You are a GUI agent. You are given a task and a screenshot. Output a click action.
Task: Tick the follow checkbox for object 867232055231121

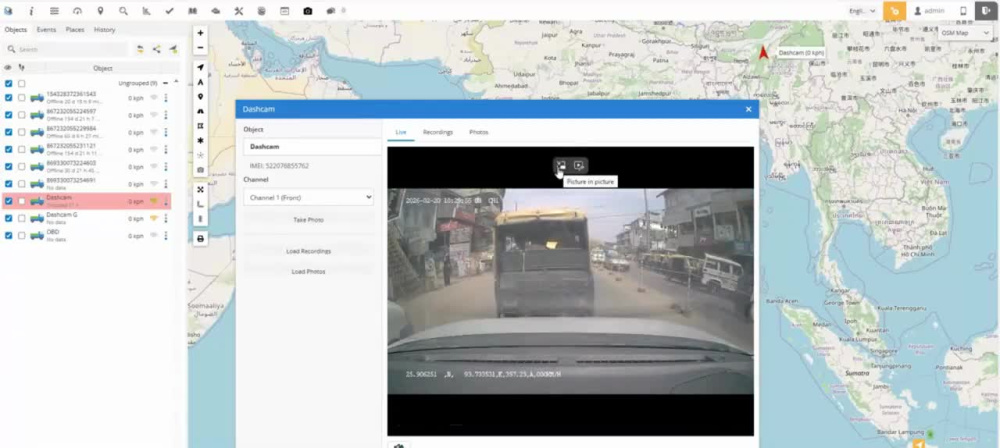pos(22,149)
